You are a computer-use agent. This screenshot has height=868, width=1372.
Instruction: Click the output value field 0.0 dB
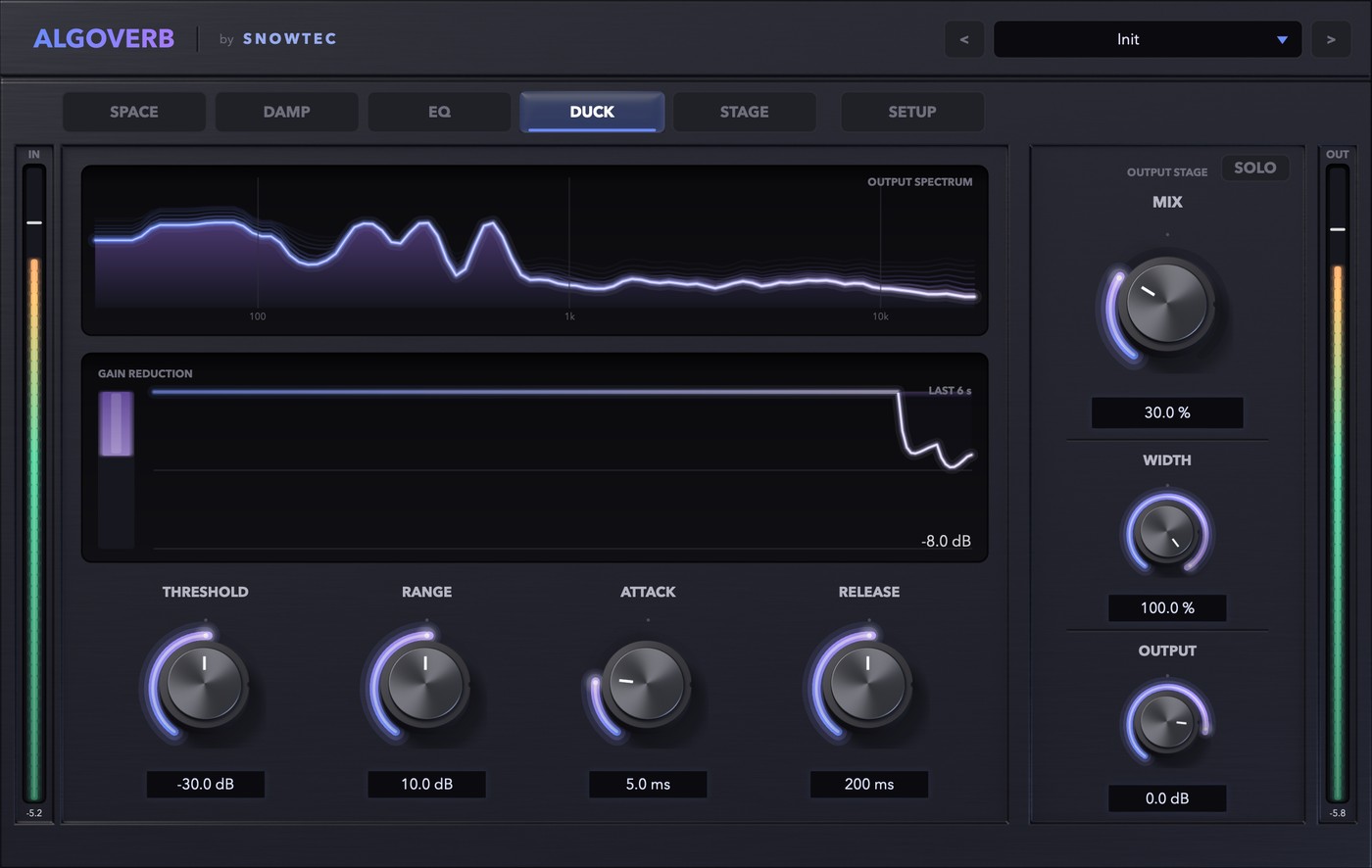click(x=1167, y=798)
